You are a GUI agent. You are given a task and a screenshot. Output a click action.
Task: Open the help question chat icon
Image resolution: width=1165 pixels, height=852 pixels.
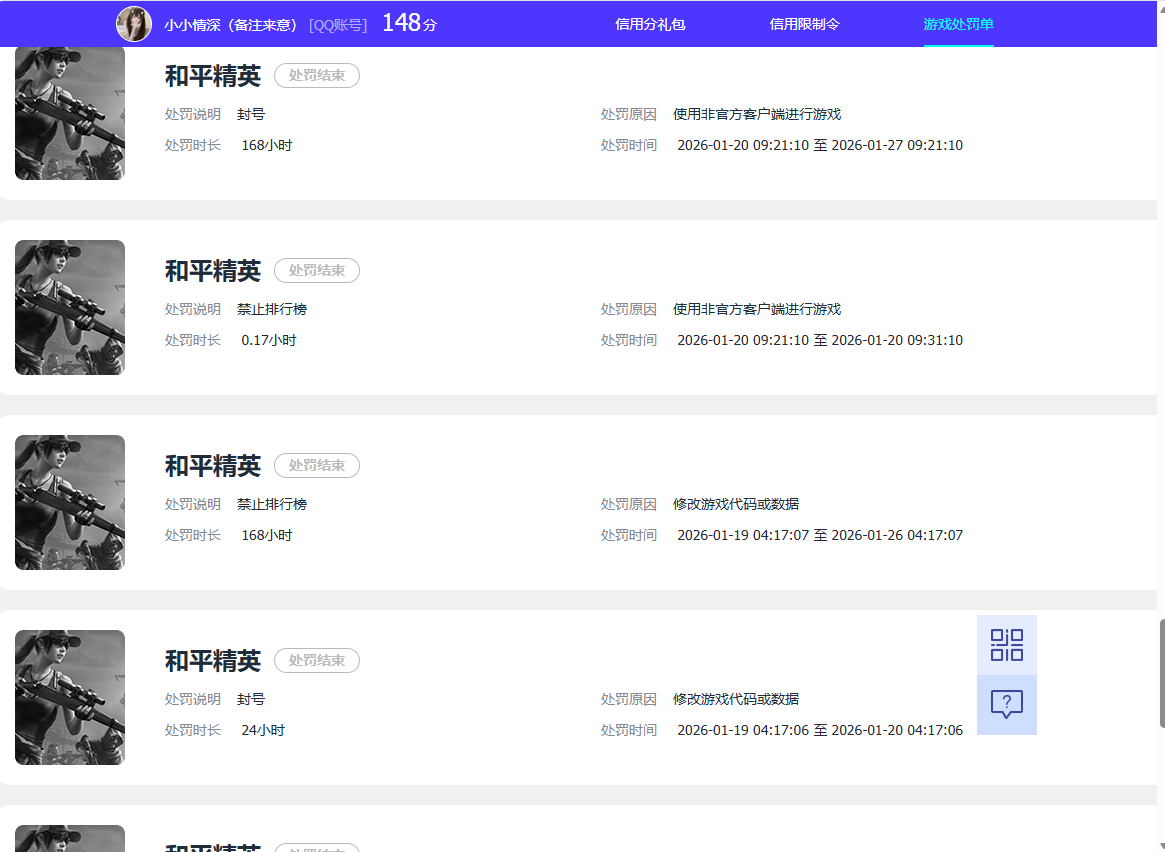(1007, 704)
